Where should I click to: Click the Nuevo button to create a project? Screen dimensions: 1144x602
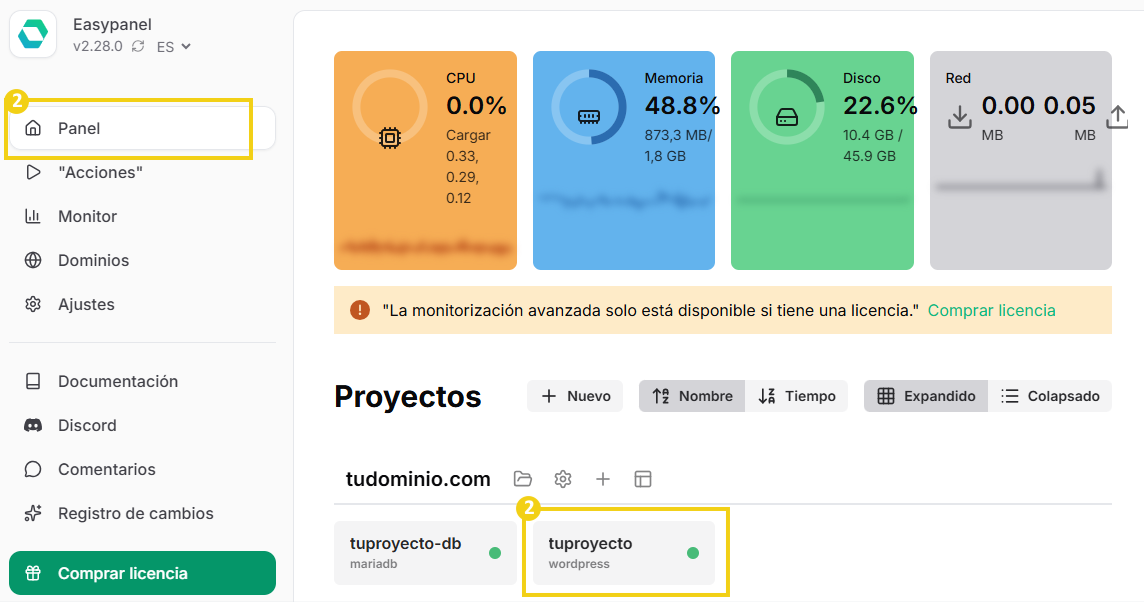[x=575, y=396]
